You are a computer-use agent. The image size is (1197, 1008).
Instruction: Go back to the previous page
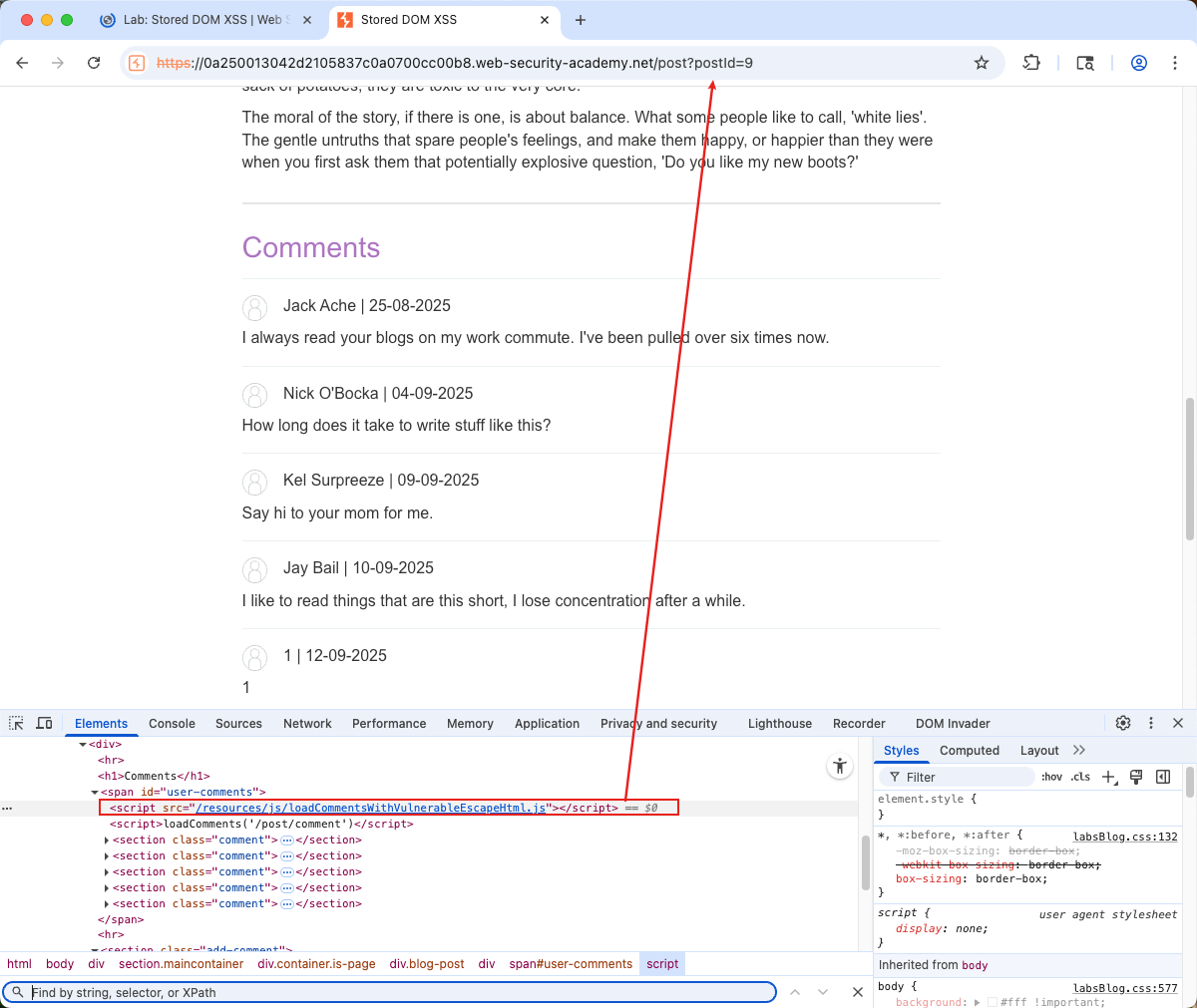click(x=22, y=63)
